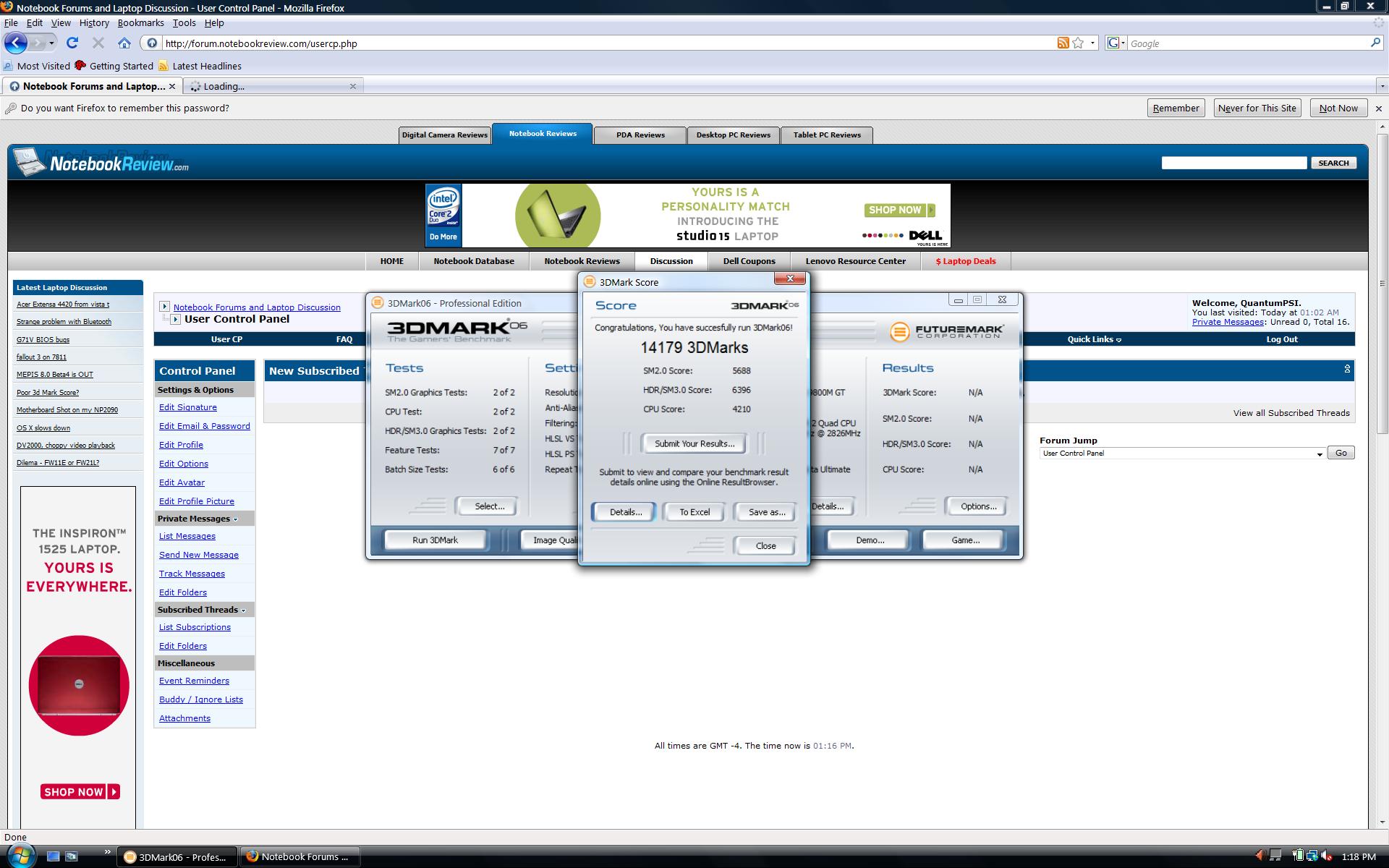This screenshot has height=868, width=1389.
Task: Expand the Quick Links menu
Action: (1094, 339)
